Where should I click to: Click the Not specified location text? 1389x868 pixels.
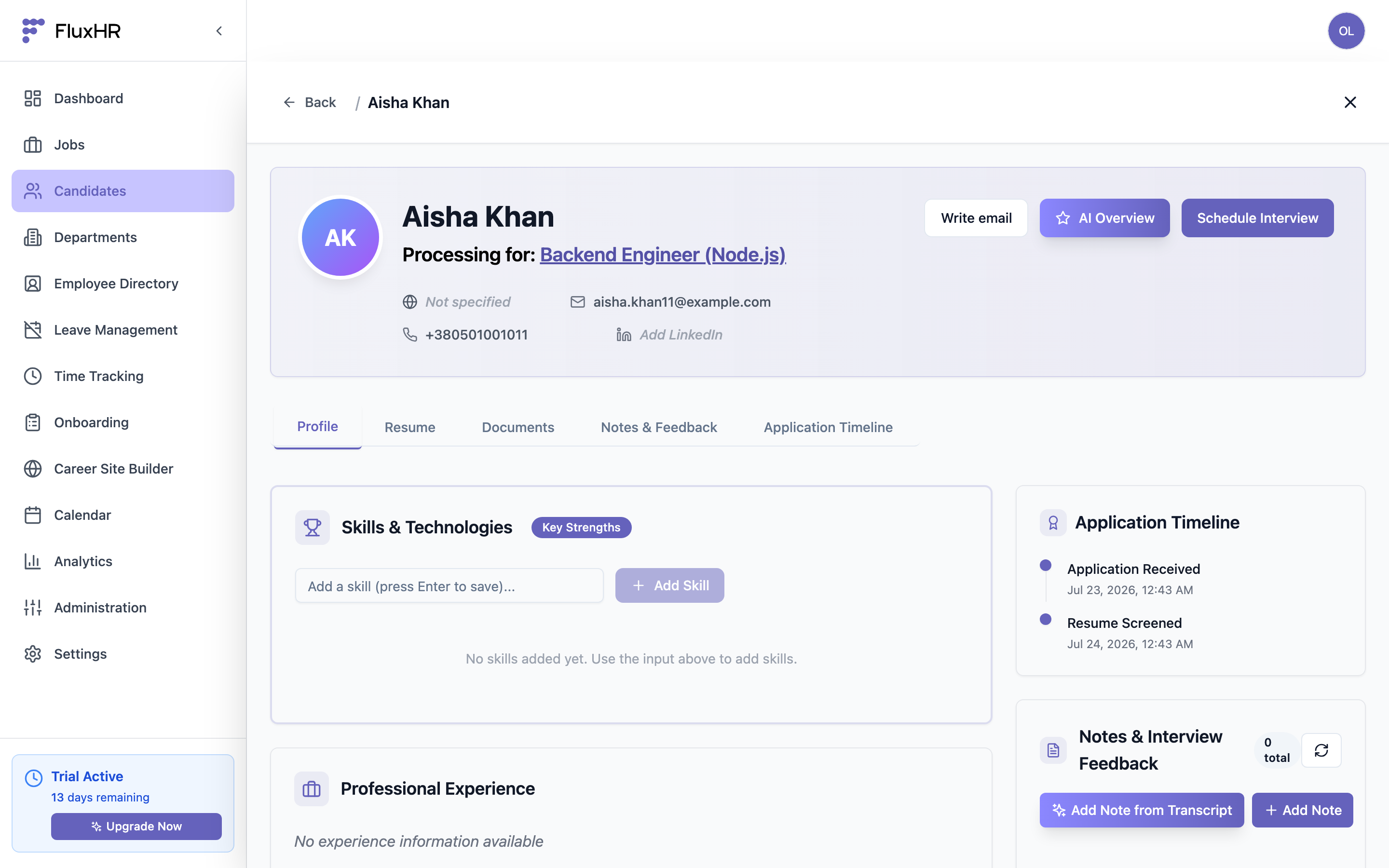click(467, 302)
